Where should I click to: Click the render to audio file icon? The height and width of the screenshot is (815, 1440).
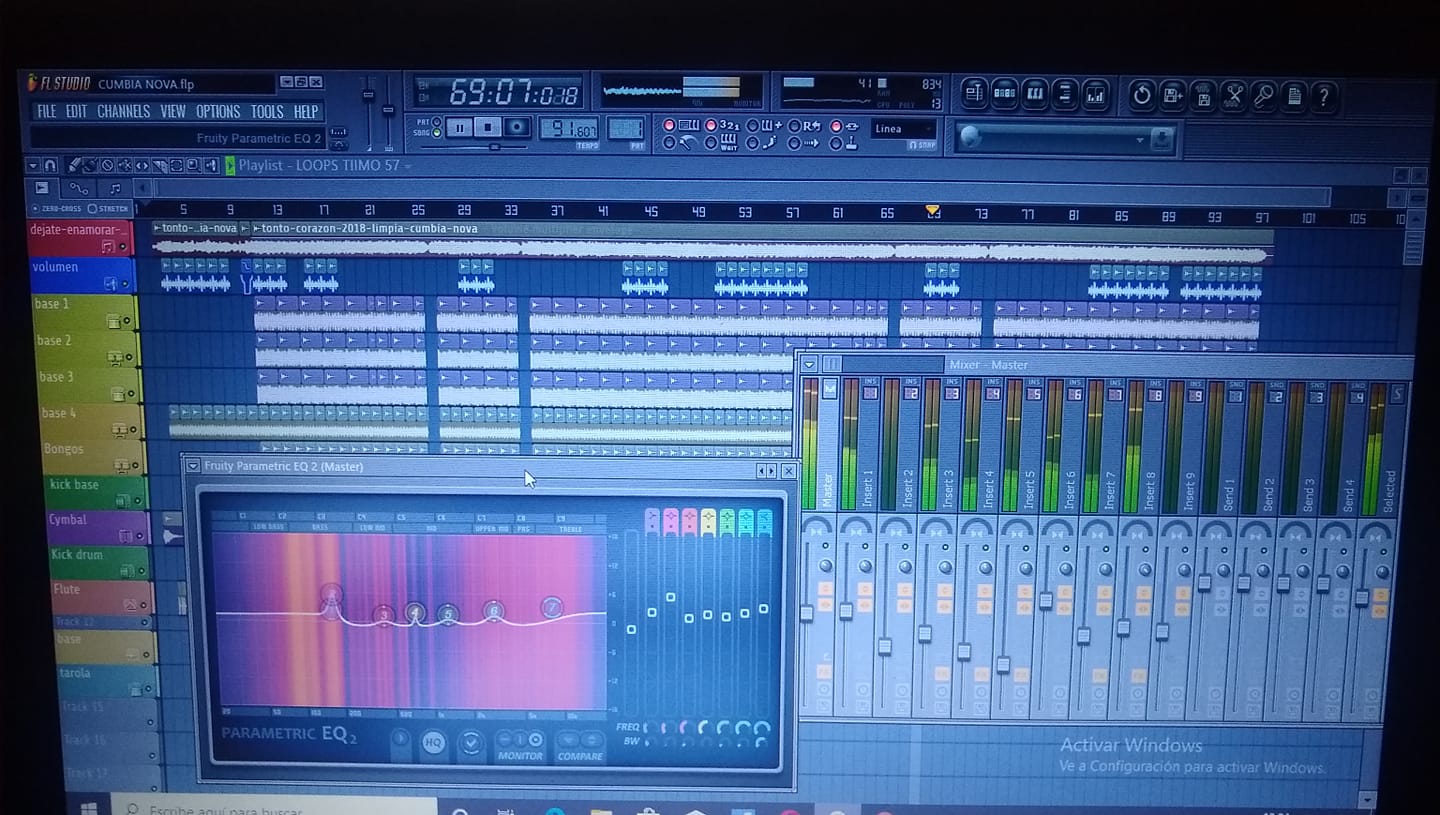(x=1203, y=95)
